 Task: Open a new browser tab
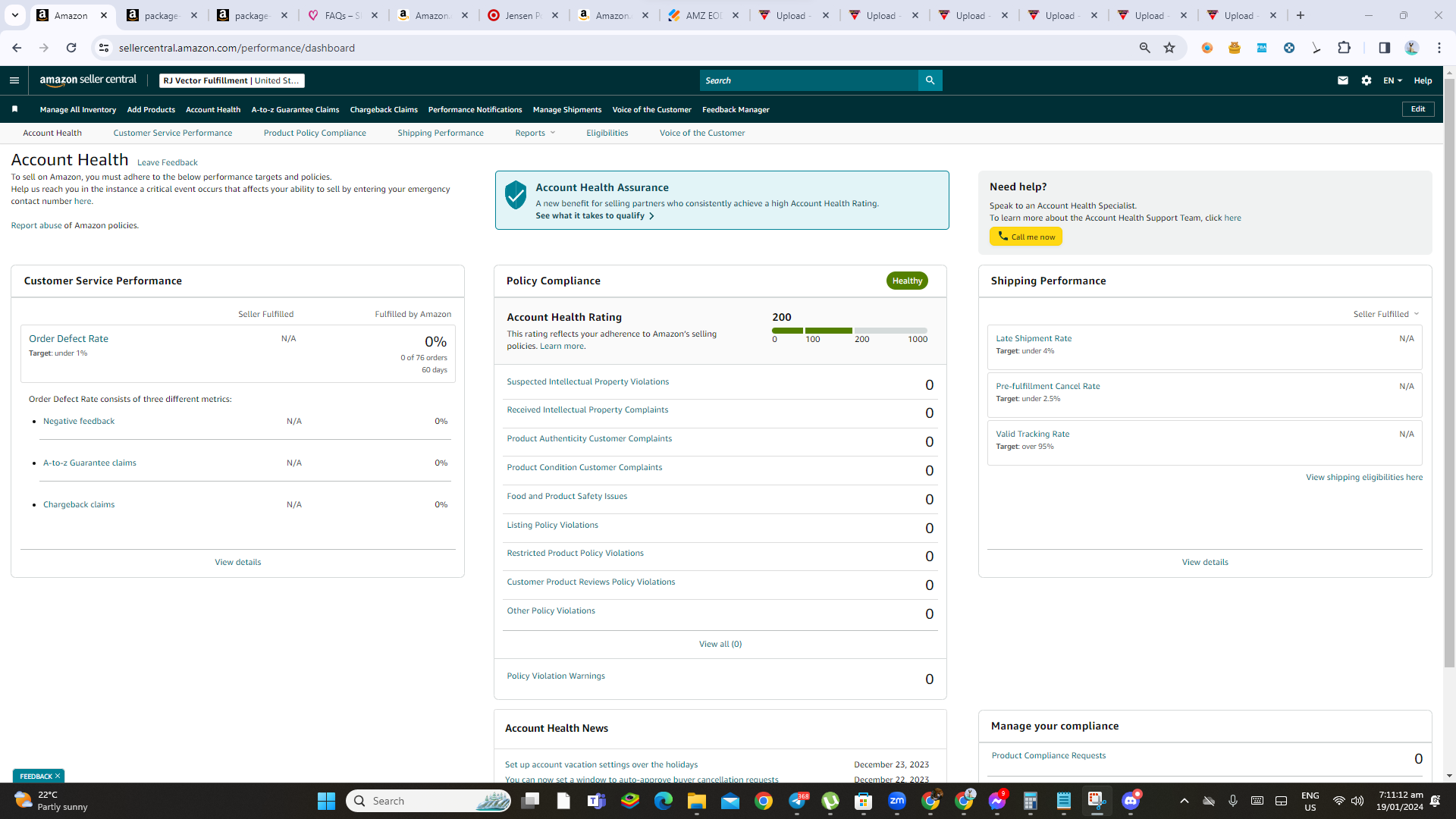pyautogui.click(x=1301, y=15)
